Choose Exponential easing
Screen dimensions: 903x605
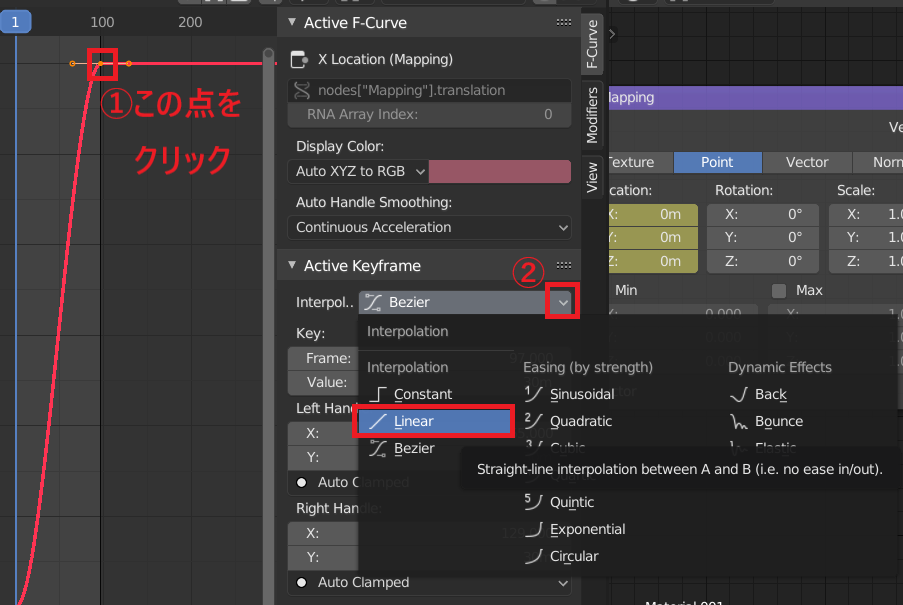587,530
